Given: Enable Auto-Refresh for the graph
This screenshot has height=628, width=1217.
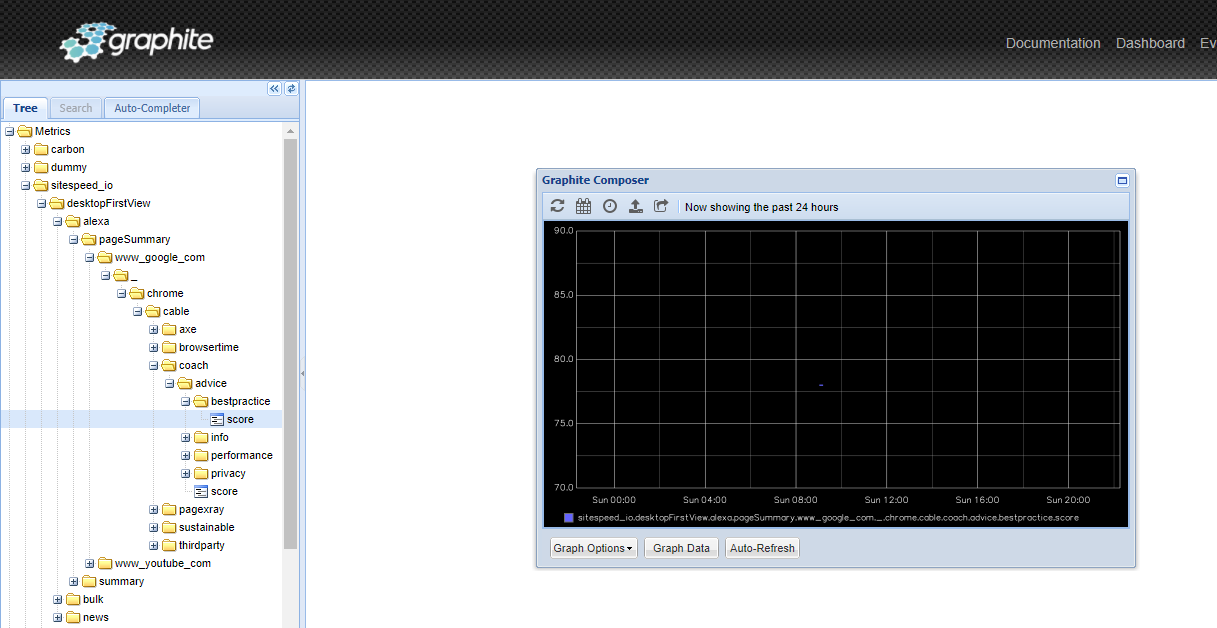Looking at the screenshot, I should coord(761,547).
